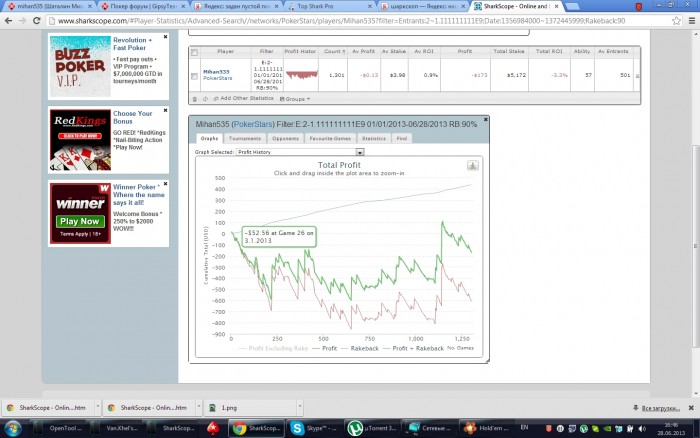700x438 pixels.
Task: Switch to Skype in the taskbar
Action: [314, 429]
